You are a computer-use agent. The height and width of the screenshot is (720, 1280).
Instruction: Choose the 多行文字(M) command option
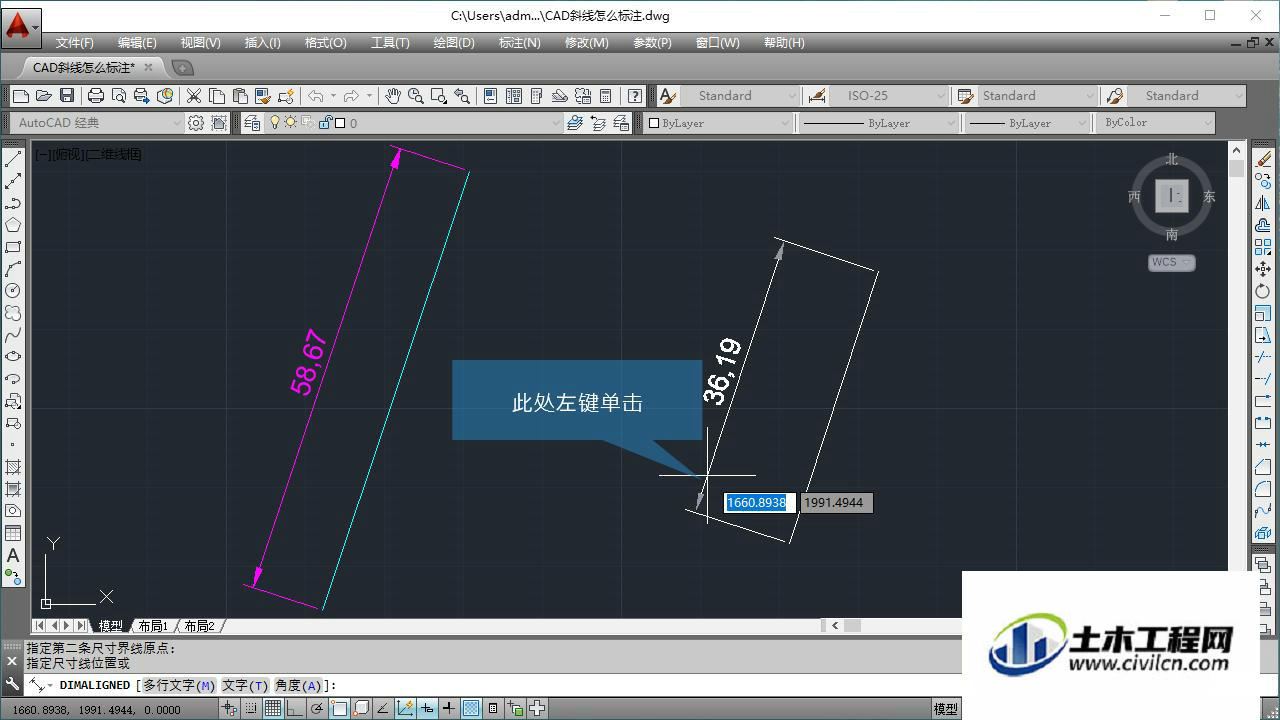(x=179, y=685)
